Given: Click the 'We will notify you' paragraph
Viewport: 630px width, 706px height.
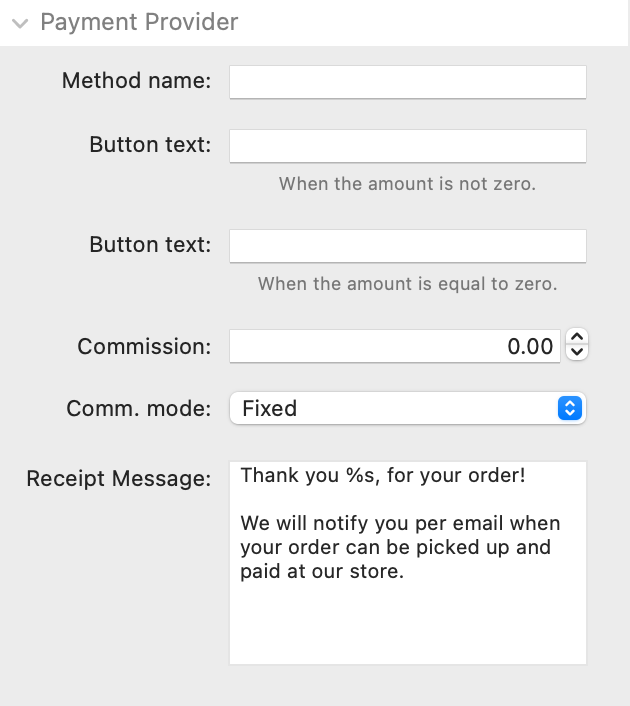Looking at the screenshot, I should click(x=400, y=548).
